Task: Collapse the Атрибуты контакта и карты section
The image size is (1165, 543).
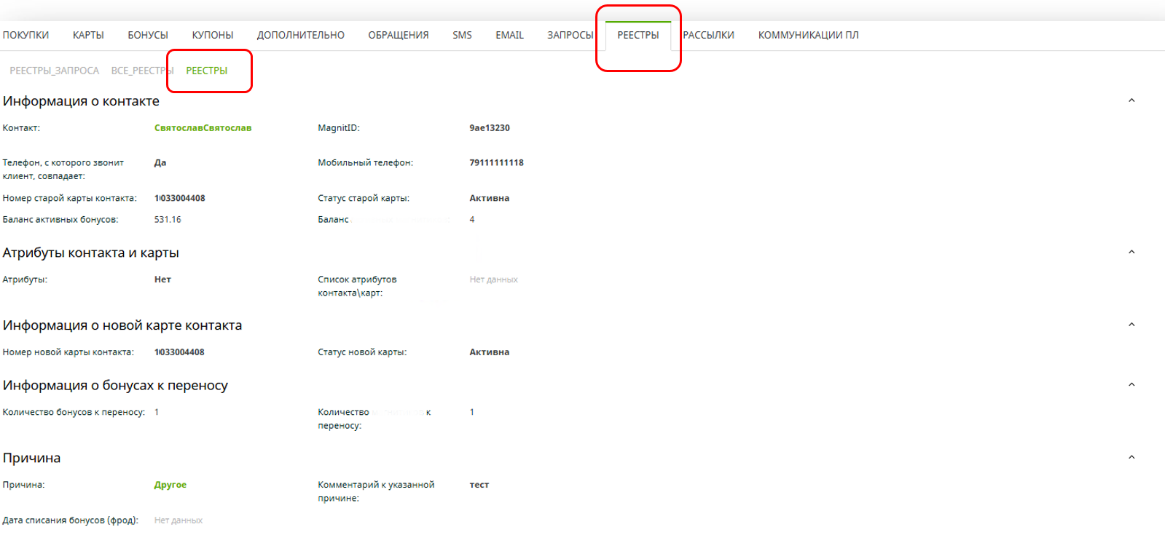Action: (x=1131, y=252)
